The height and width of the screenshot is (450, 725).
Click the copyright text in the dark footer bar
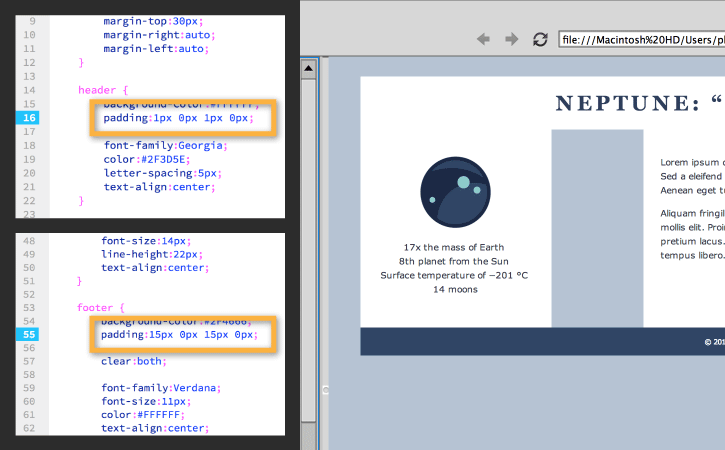pyautogui.click(x=714, y=342)
